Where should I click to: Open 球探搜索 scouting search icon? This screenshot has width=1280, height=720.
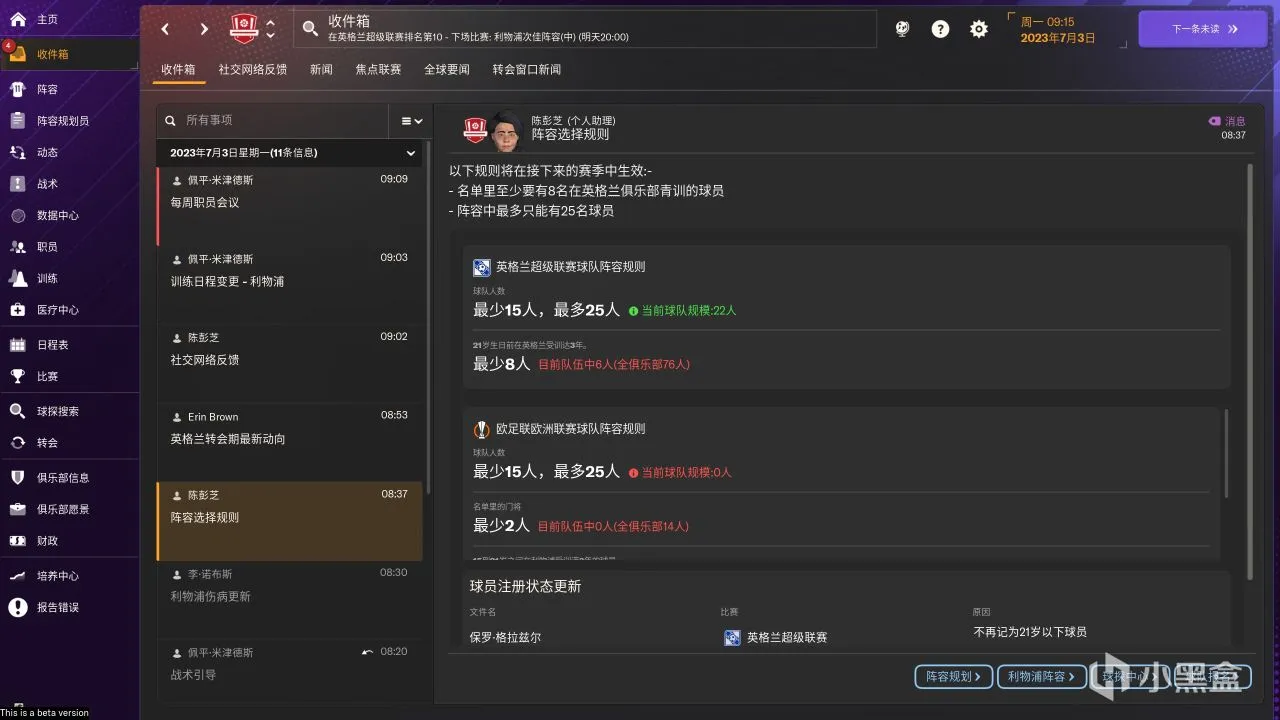tap(18, 411)
